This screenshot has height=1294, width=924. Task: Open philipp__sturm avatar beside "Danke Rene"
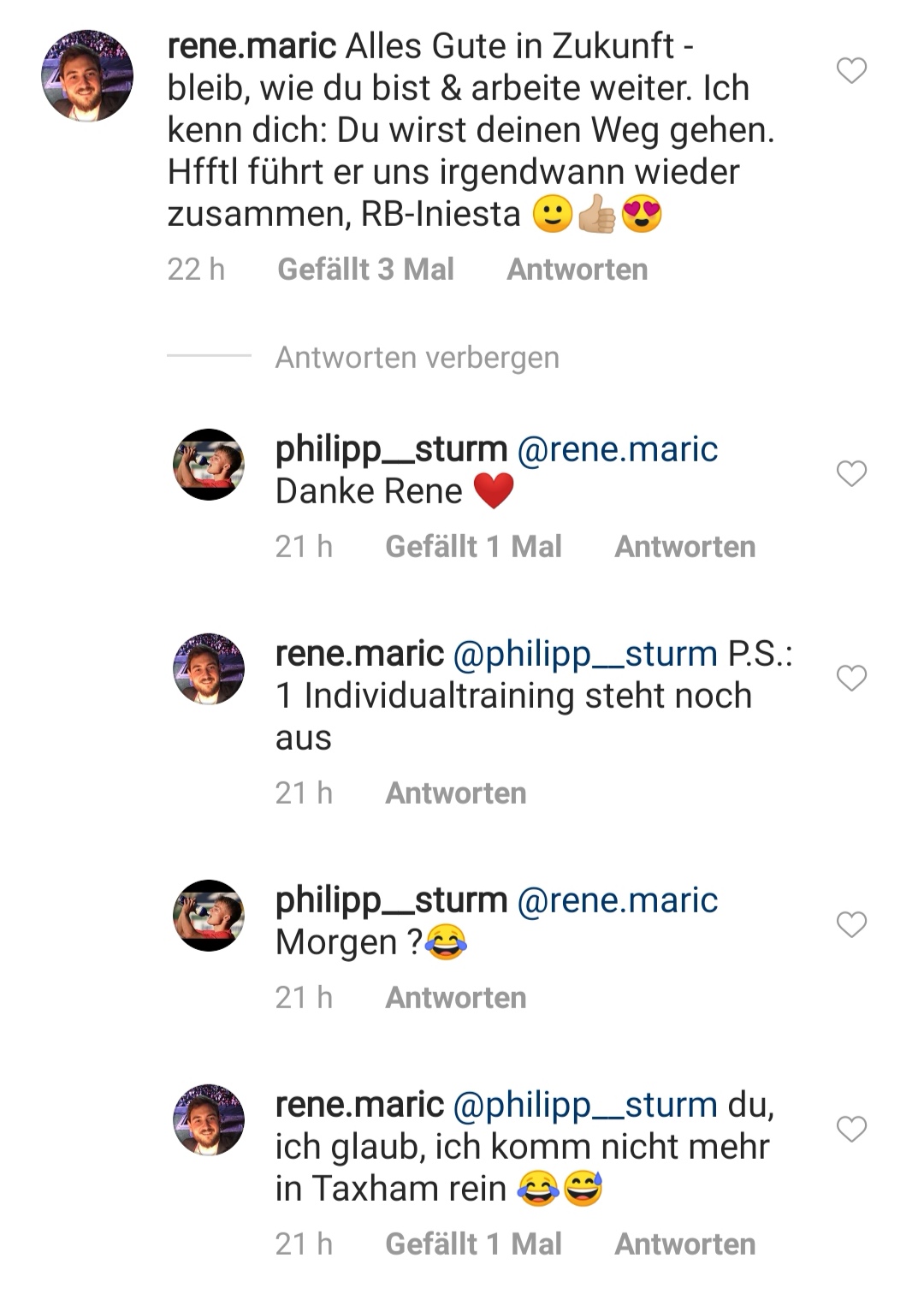(209, 465)
